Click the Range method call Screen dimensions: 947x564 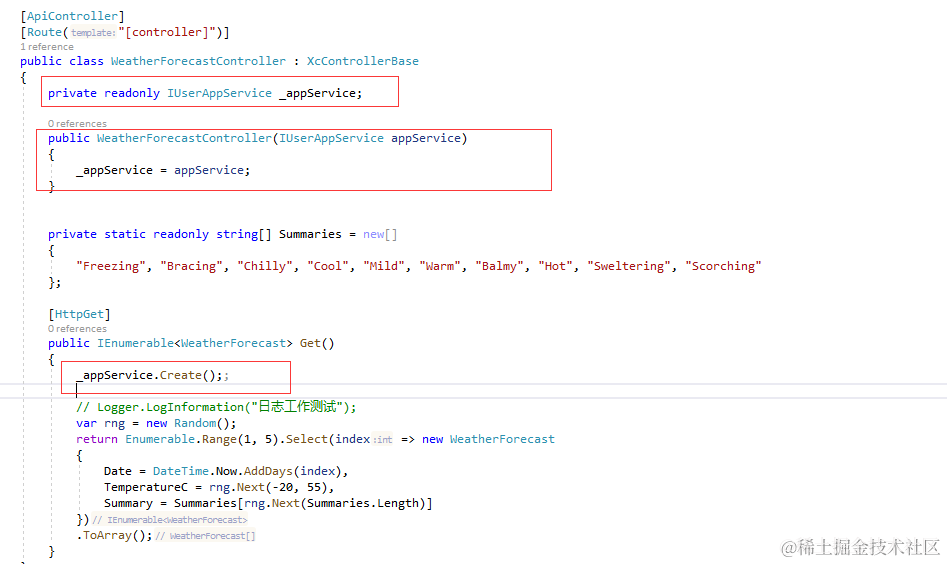click(x=219, y=439)
